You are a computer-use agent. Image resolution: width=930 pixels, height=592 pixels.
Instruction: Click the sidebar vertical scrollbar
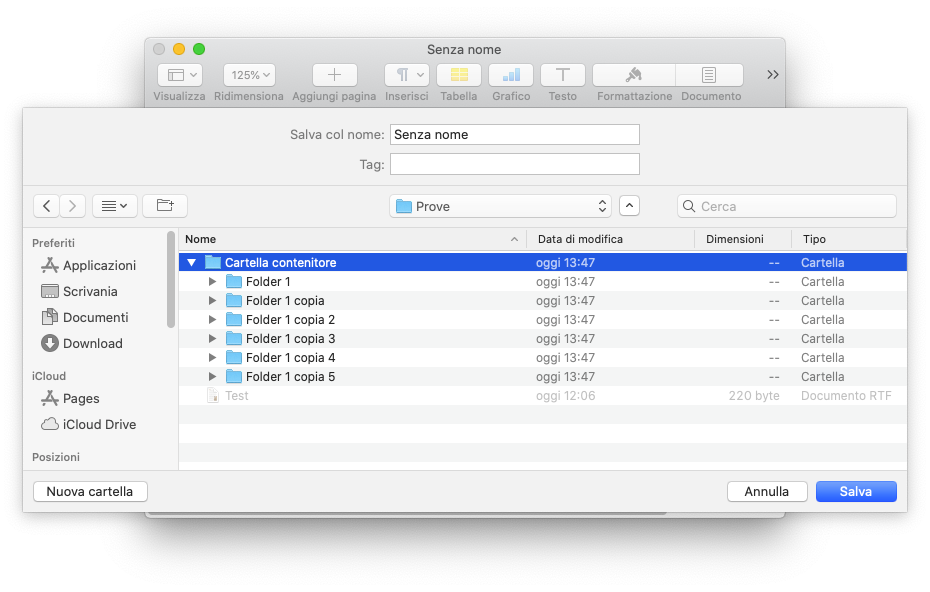[x=171, y=280]
